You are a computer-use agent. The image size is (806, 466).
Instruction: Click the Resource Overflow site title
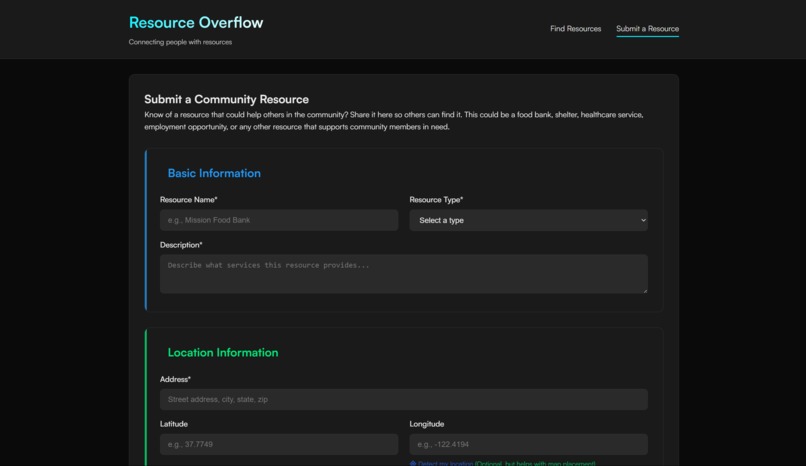click(x=196, y=23)
